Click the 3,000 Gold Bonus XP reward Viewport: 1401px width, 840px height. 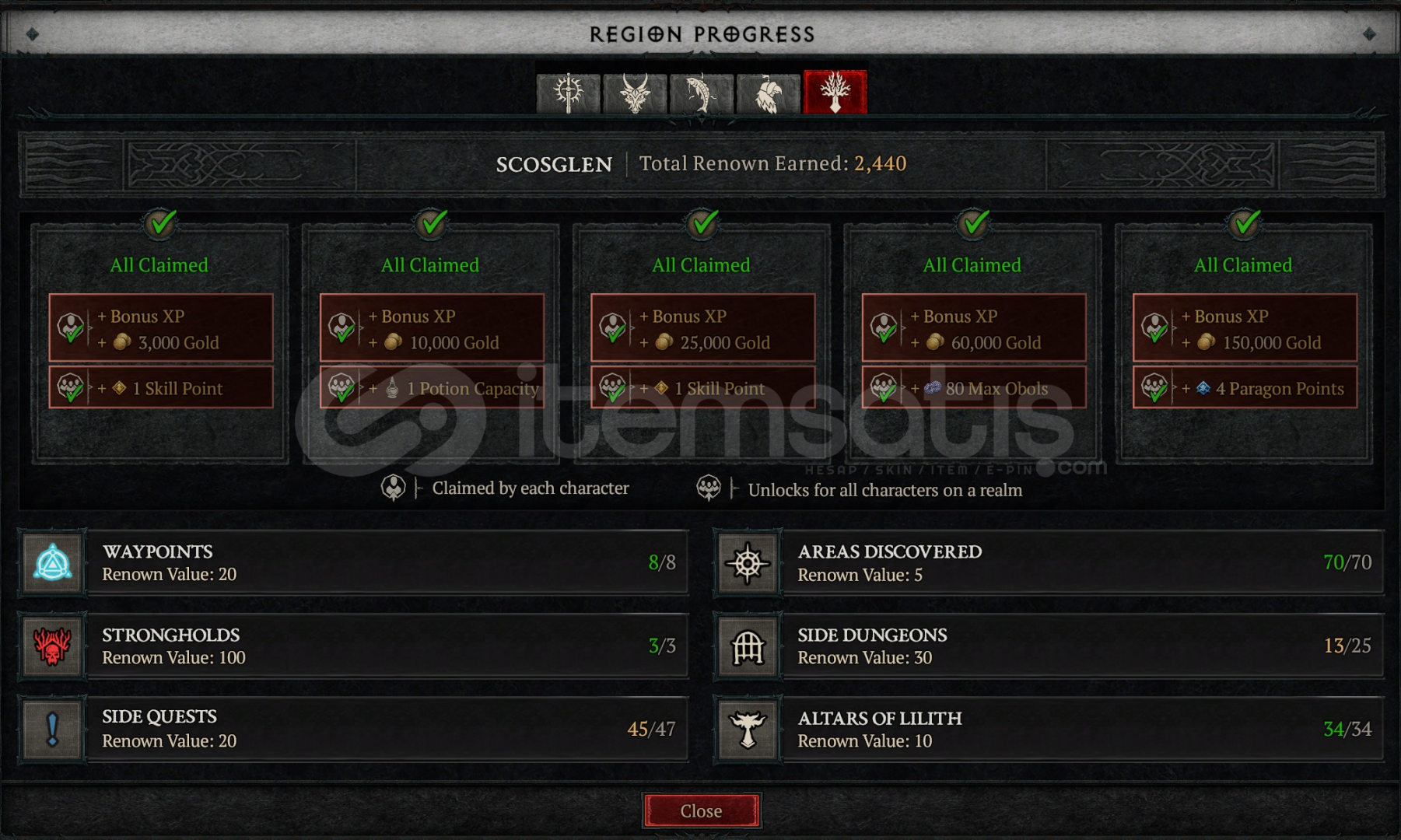pyautogui.click(x=161, y=328)
